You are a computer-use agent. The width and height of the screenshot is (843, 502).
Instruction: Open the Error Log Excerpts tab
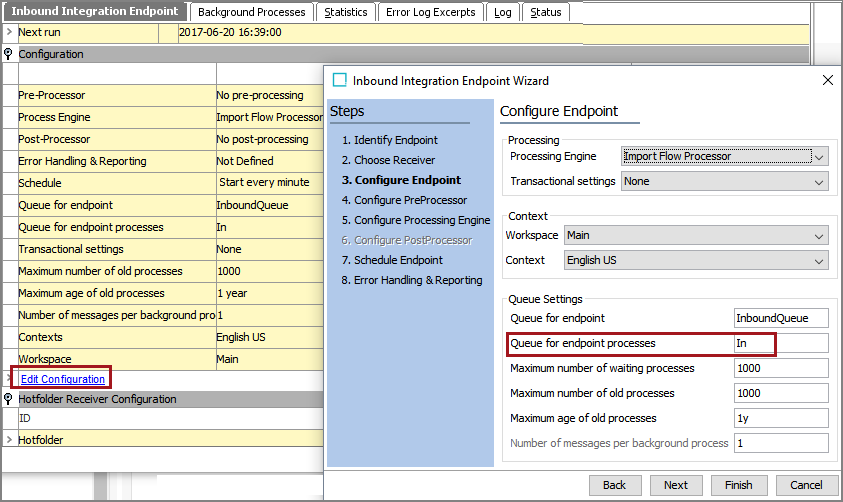(430, 12)
